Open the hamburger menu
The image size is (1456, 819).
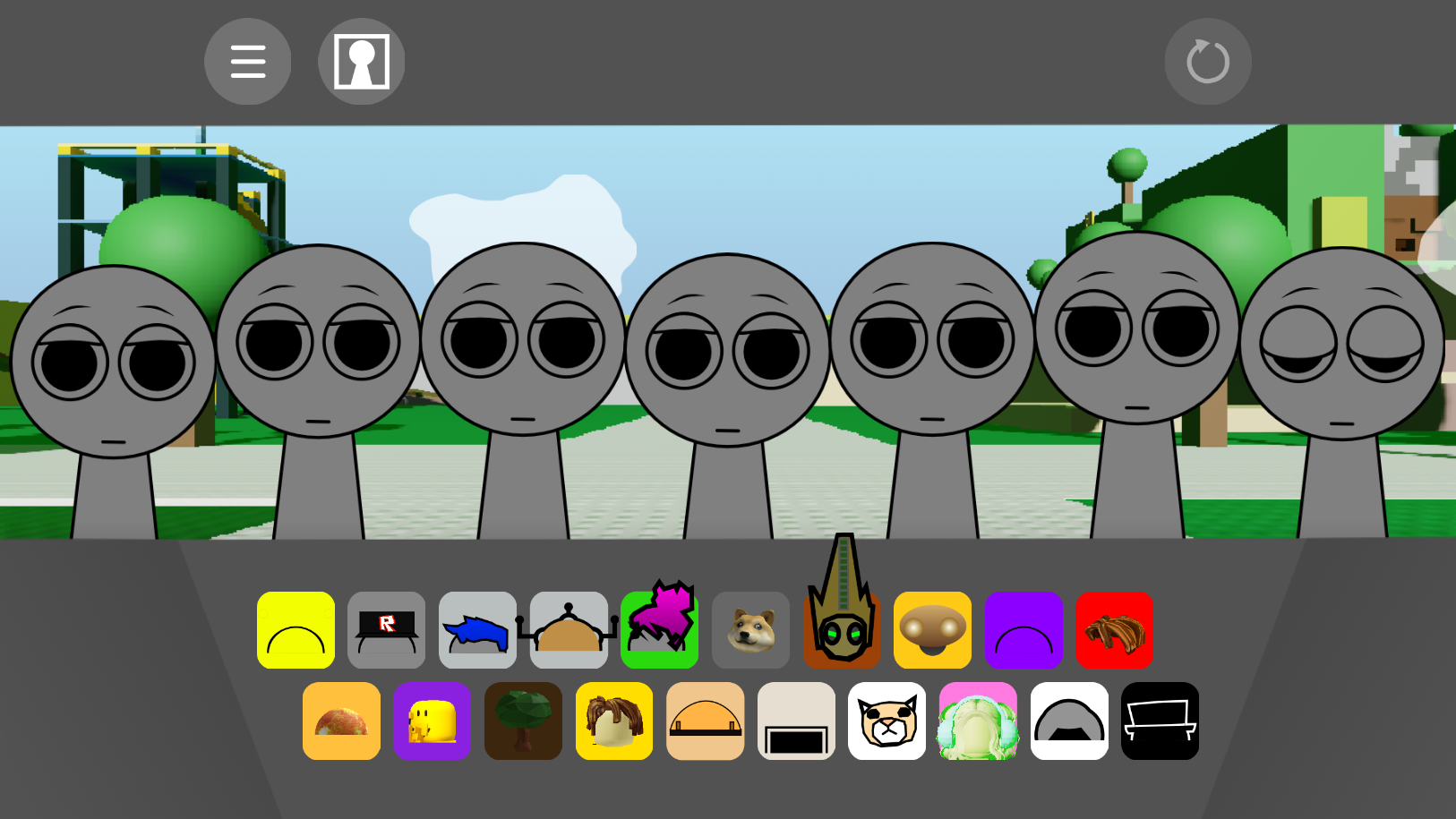pyautogui.click(x=248, y=62)
